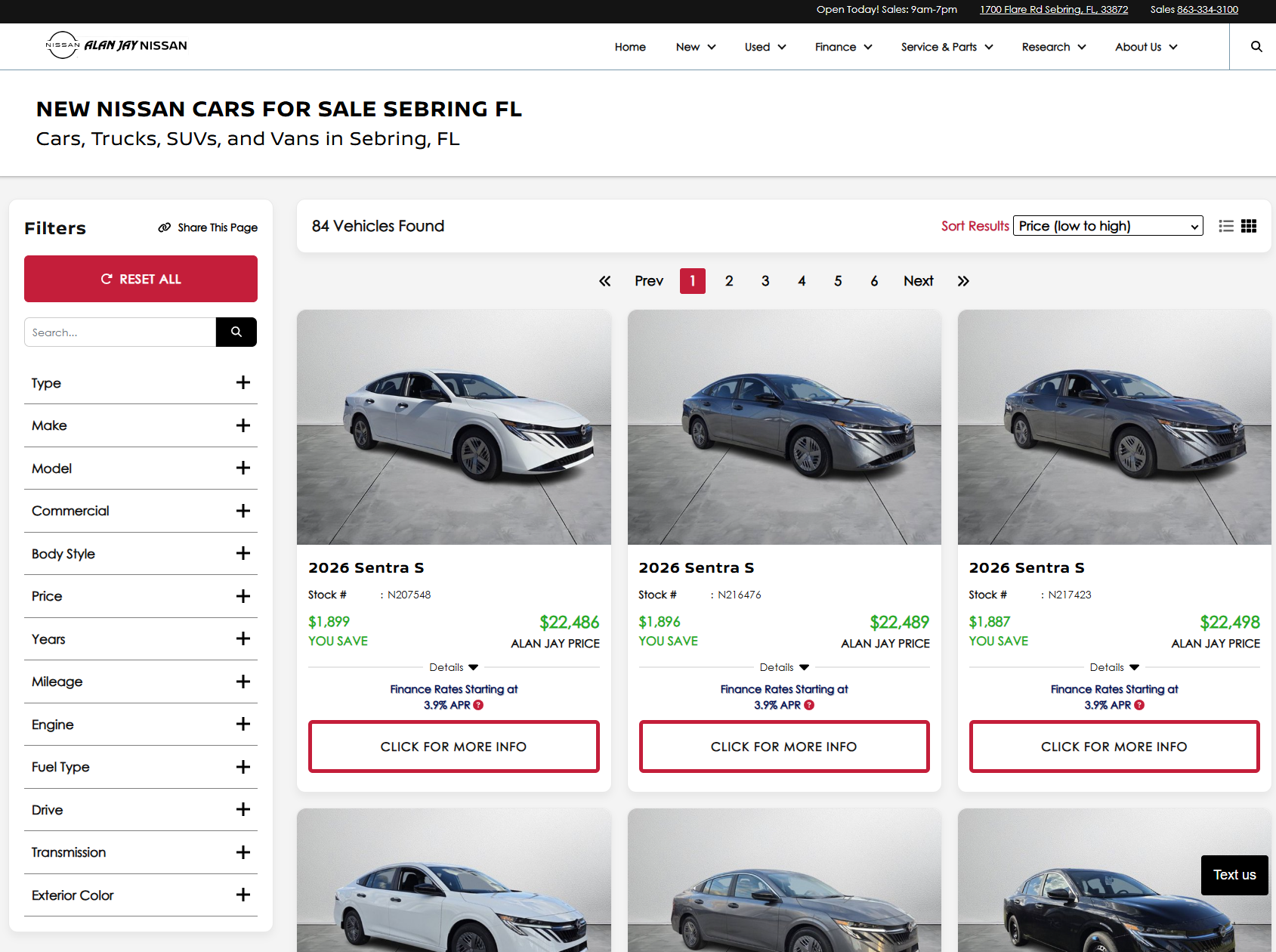This screenshot has height=952, width=1276.
Task: Expand the Drive filter
Action: coord(141,810)
